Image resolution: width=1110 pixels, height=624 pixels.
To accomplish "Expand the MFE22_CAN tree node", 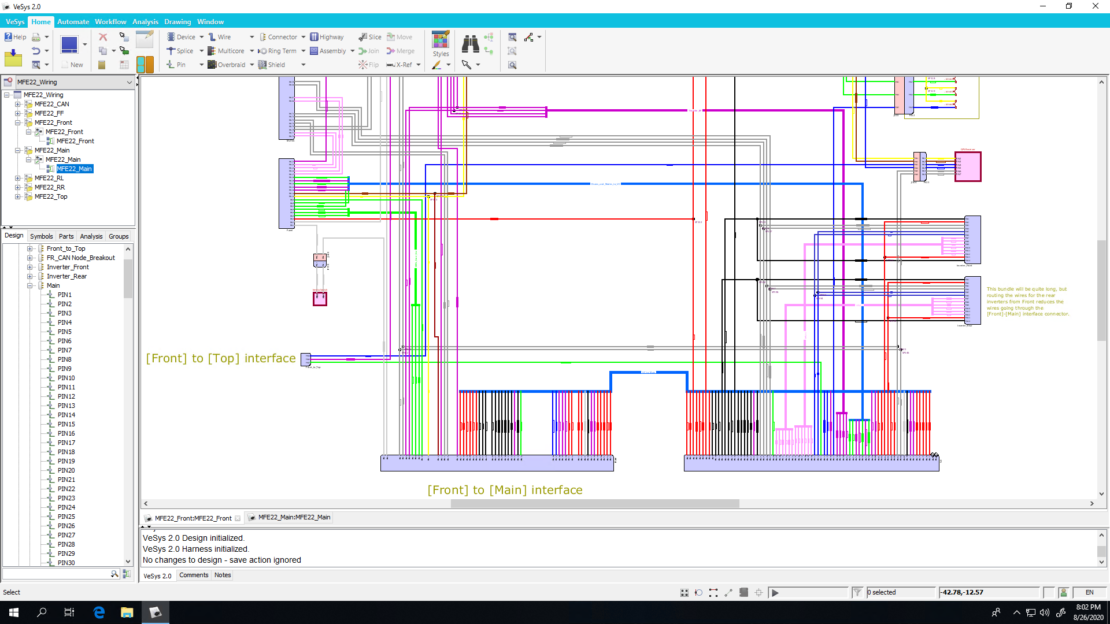I will click(x=18, y=104).
